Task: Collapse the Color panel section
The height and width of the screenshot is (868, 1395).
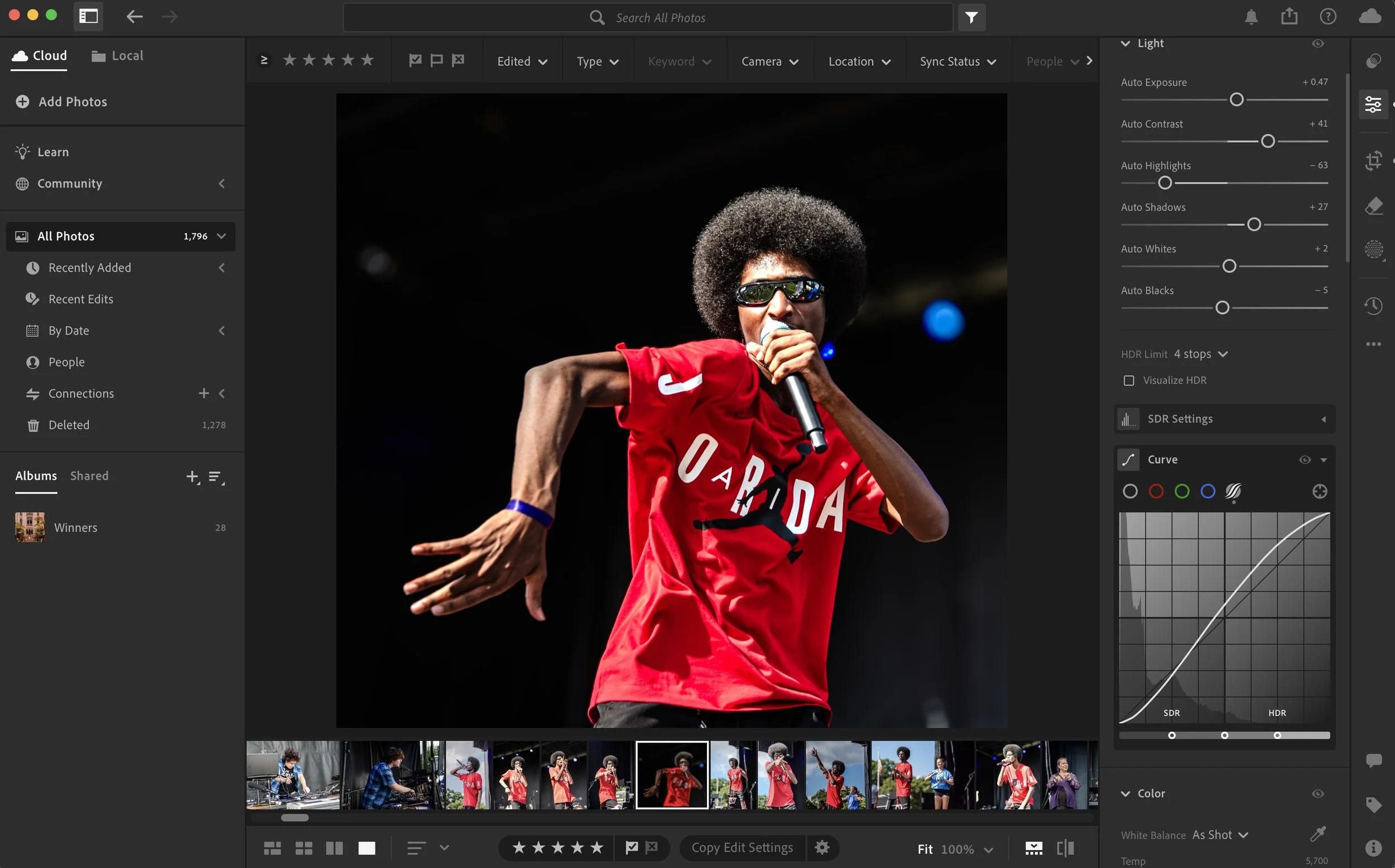Action: tap(1125, 793)
